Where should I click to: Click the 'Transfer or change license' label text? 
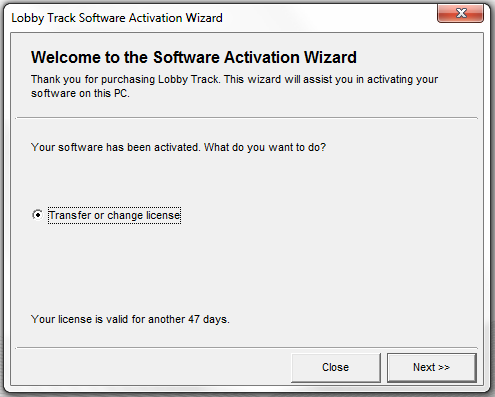tap(114, 215)
